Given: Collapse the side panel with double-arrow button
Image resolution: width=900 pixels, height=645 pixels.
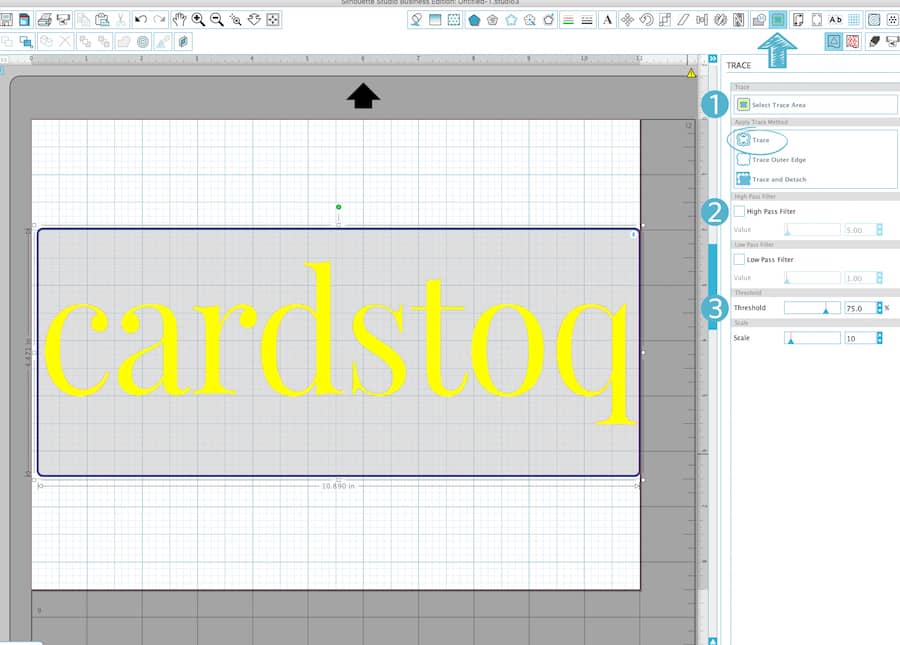Looking at the screenshot, I should 713,59.
